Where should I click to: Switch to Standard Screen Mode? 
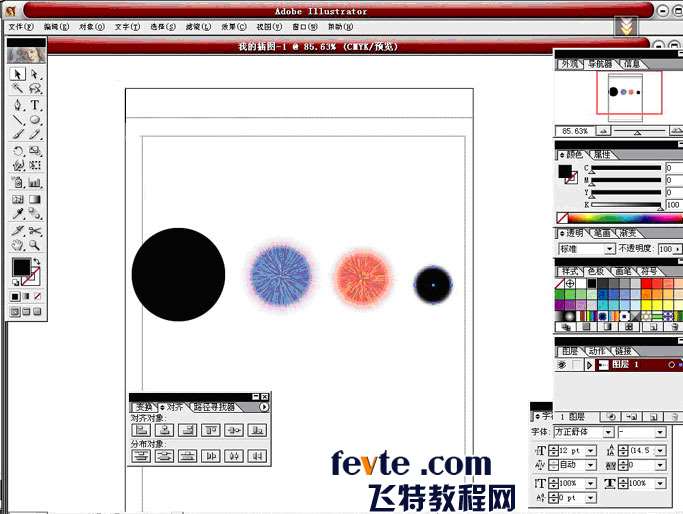tap(15, 311)
